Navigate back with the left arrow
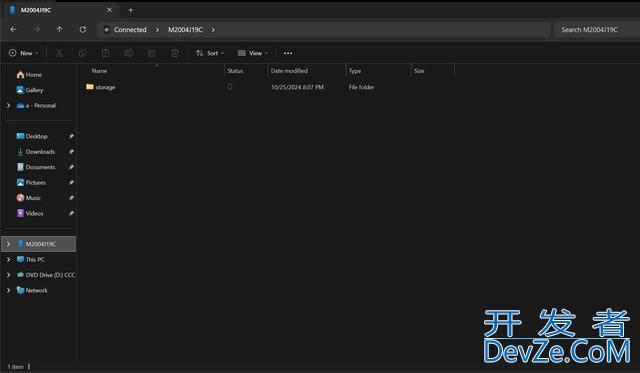640x373 pixels. coord(13,29)
